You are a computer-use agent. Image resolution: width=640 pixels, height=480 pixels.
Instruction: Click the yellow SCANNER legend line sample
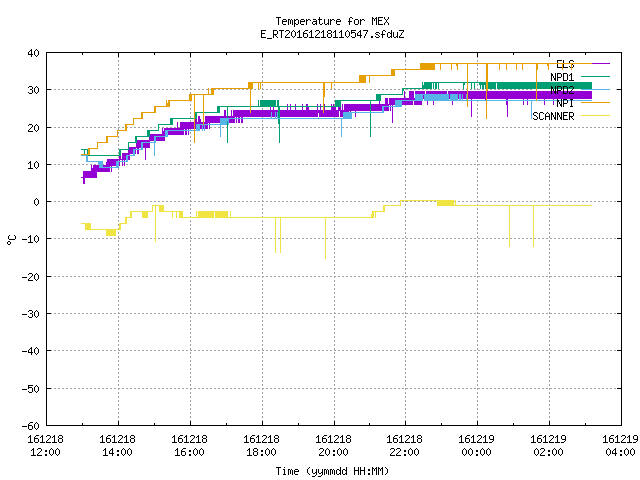pyautogui.click(x=595, y=116)
